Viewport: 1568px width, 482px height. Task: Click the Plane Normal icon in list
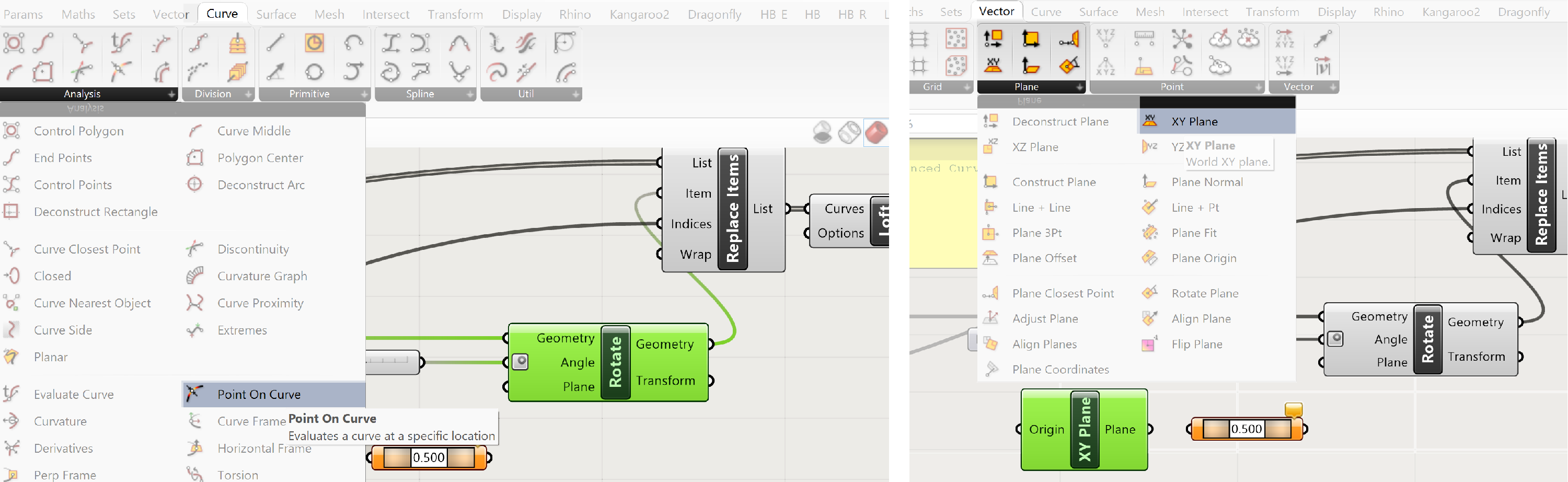coord(1149,182)
